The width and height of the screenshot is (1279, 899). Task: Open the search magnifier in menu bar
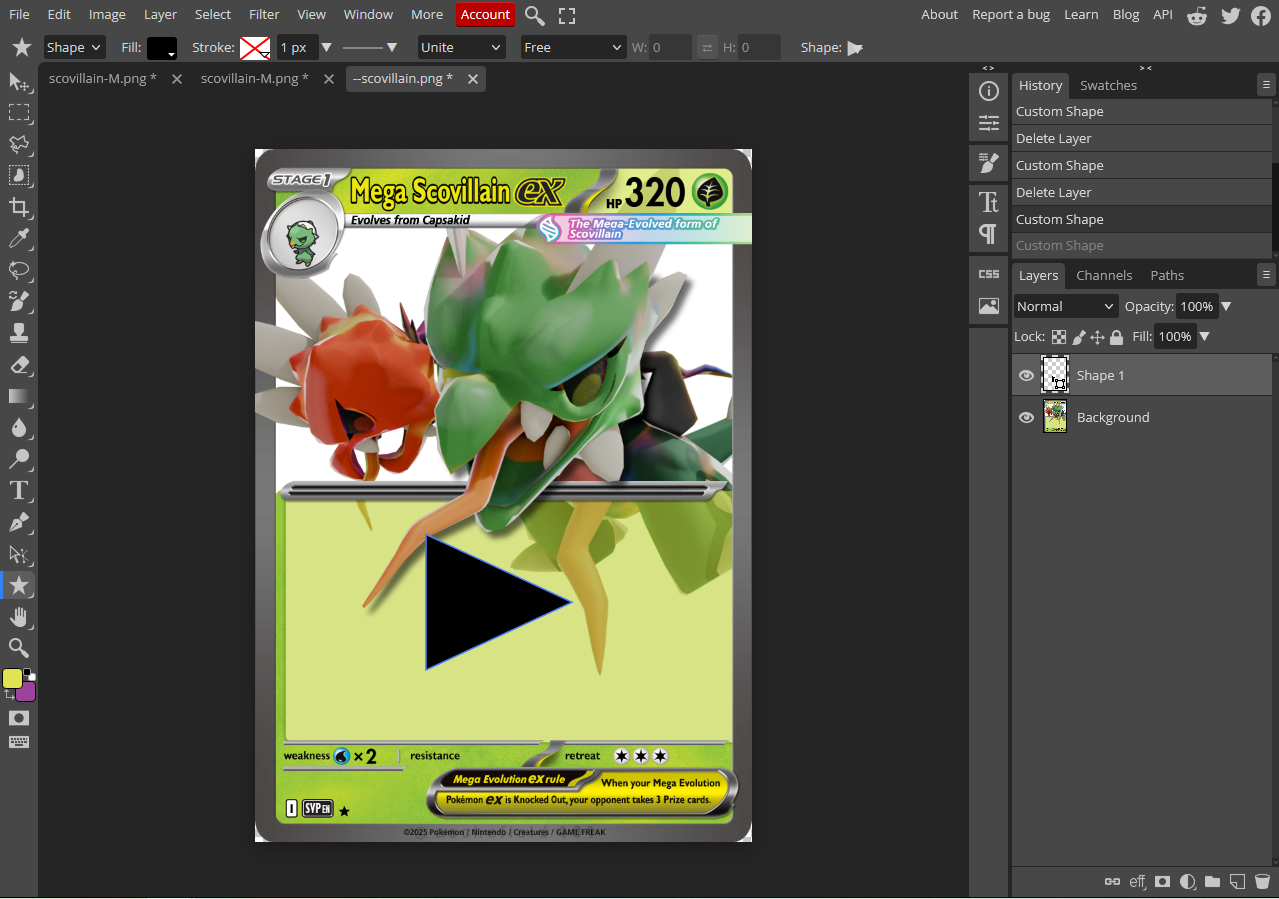[x=535, y=15]
